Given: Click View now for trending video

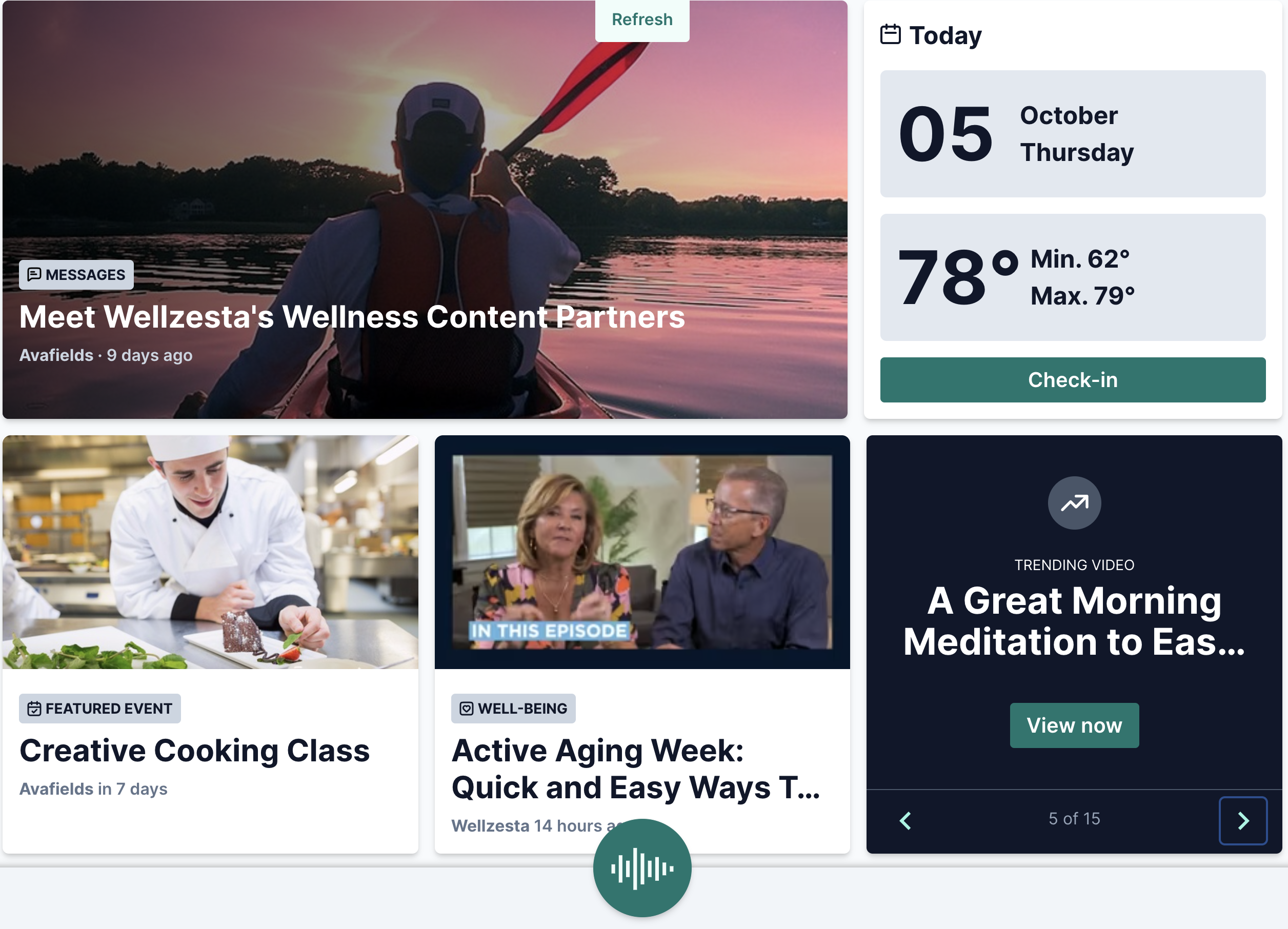Looking at the screenshot, I should pos(1074,725).
